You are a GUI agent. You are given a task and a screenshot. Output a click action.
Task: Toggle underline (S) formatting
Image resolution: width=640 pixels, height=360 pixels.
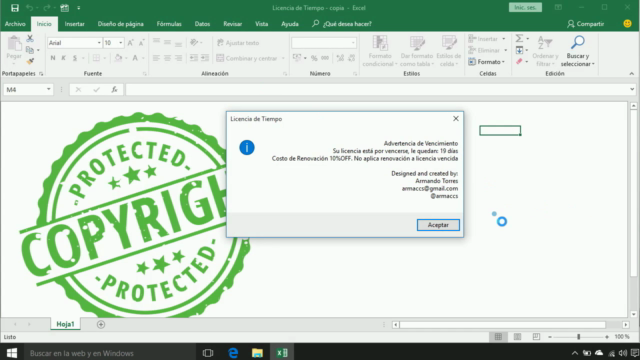(75, 58)
